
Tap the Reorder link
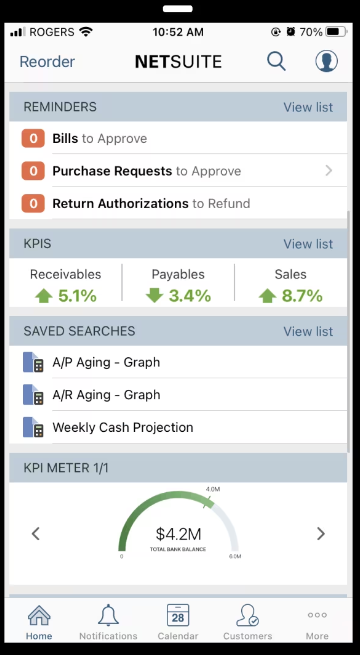(x=47, y=62)
